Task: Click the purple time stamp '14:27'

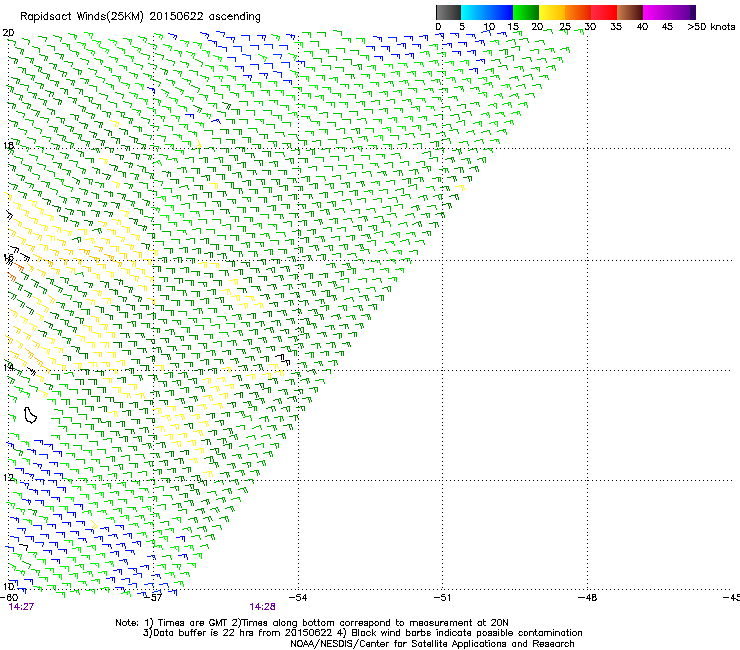Action: 21,607
